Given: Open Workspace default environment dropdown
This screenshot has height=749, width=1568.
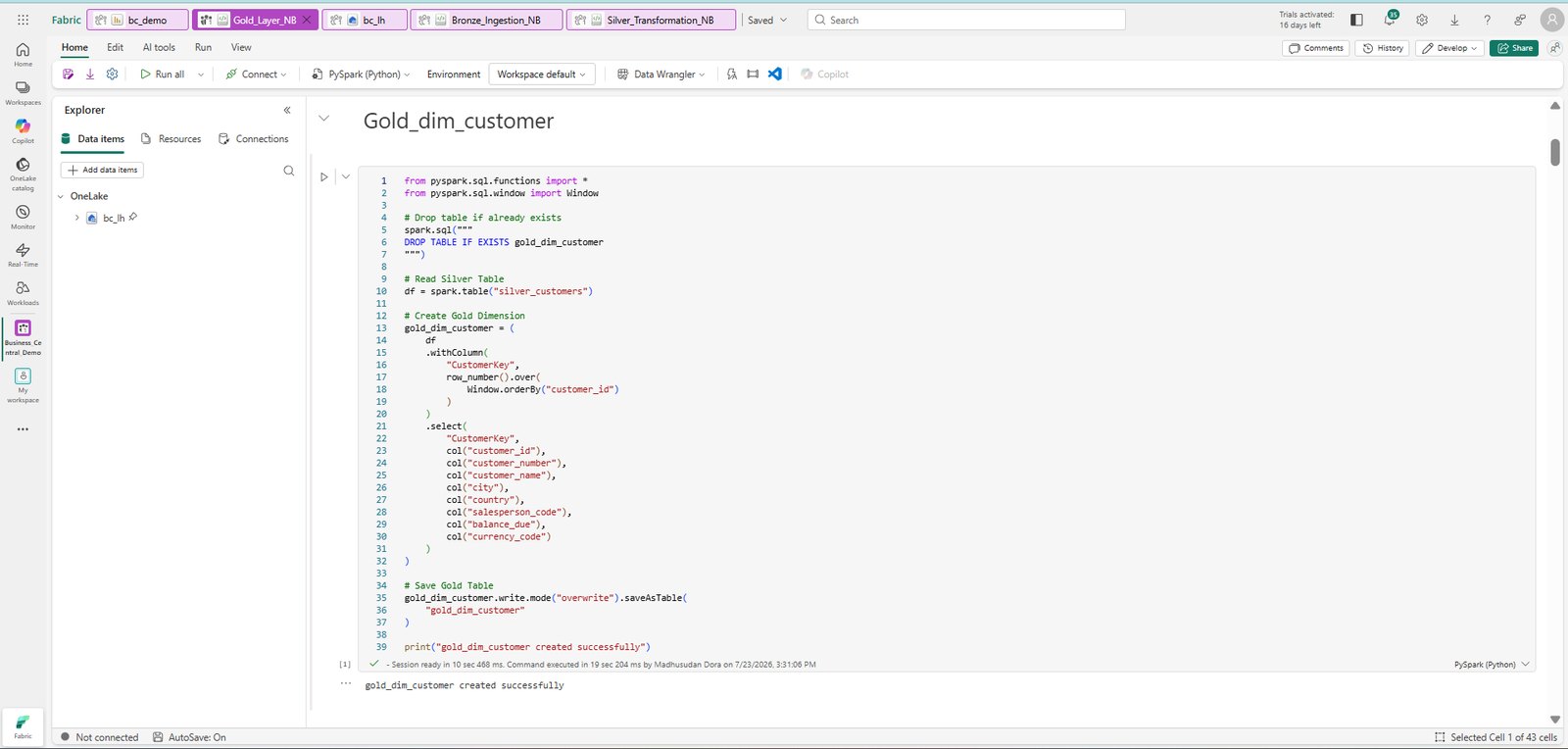Looking at the screenshot, I should click(542, 75).
